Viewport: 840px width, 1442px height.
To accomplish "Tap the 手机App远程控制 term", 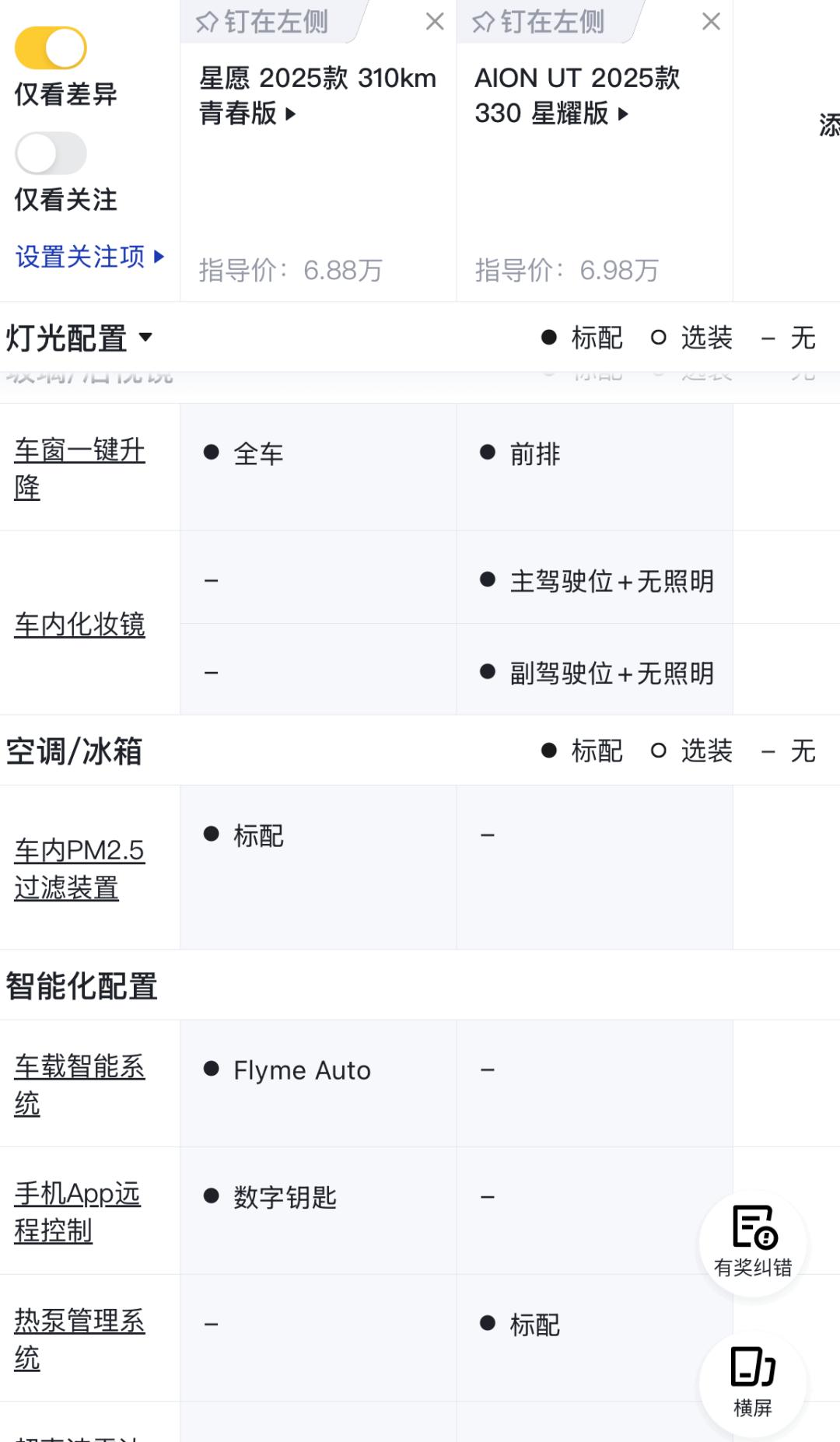I will 77,1211.
